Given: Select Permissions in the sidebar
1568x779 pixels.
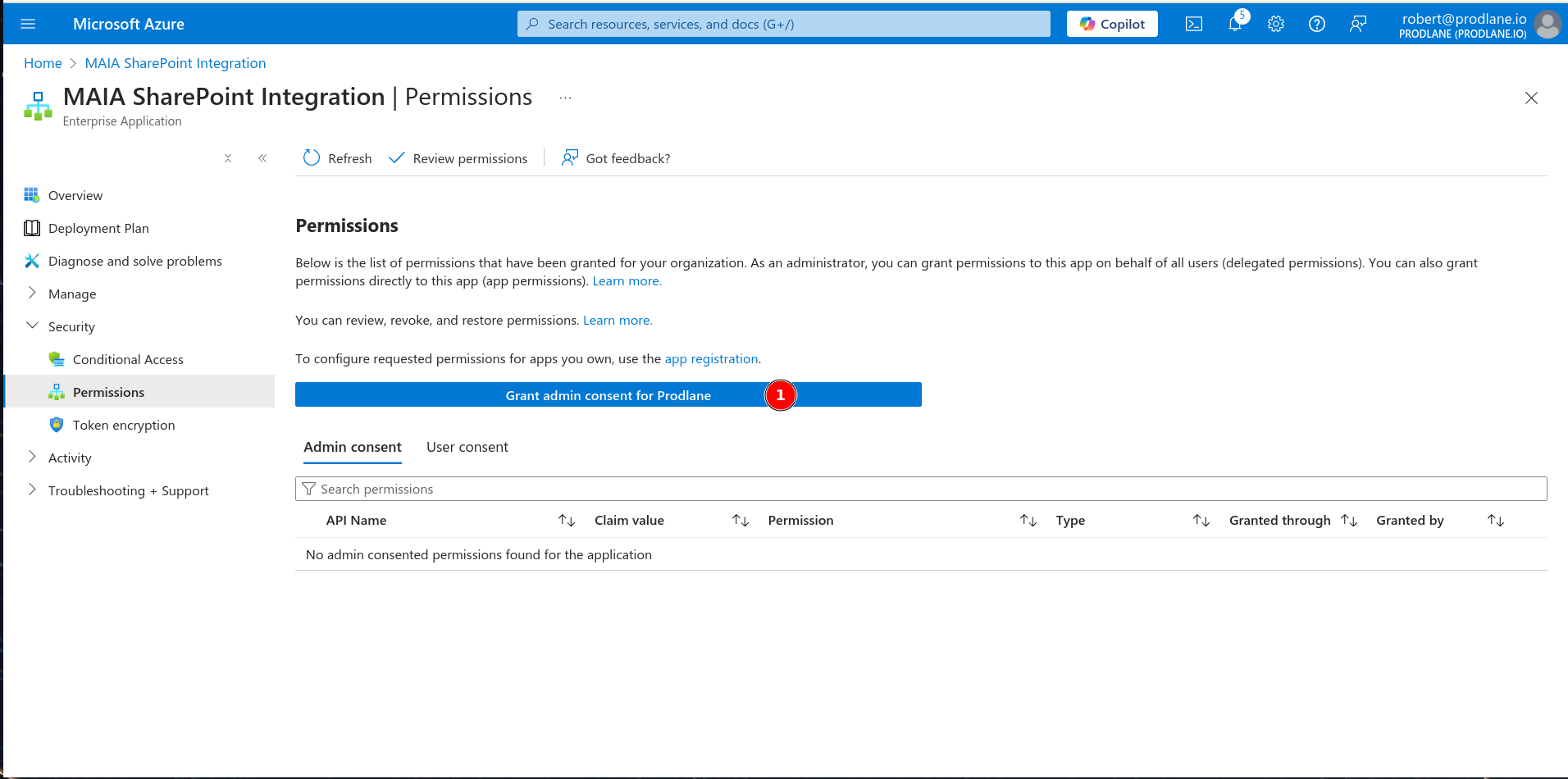Looking at the screenshot, I should 139,392.
